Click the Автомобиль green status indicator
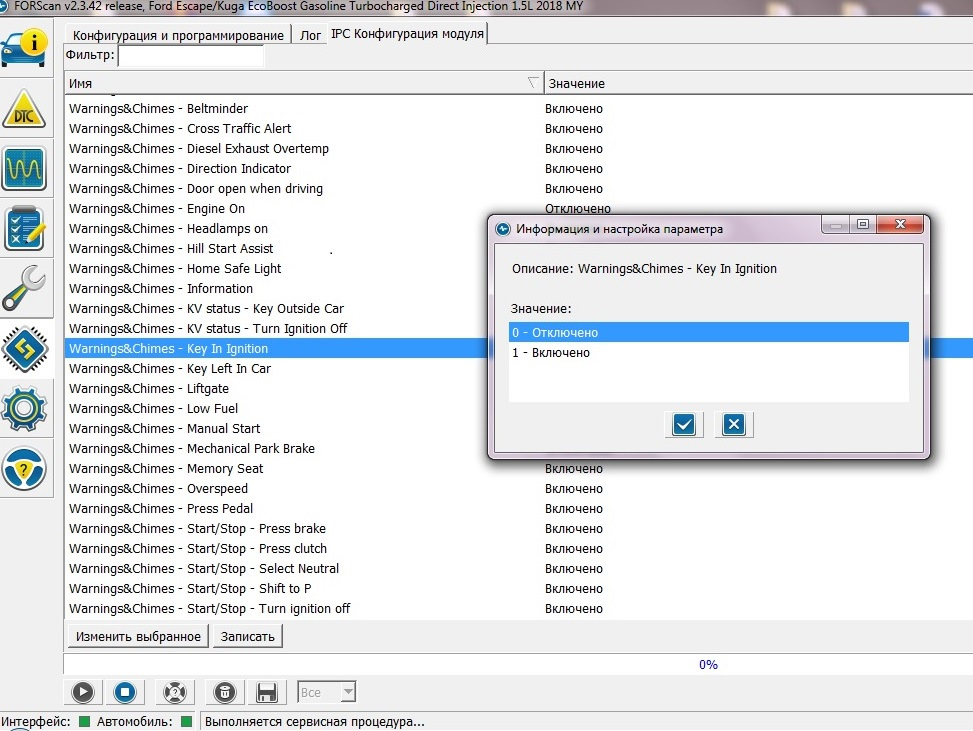Screen dimensions: 973x731 click(186, 721)
